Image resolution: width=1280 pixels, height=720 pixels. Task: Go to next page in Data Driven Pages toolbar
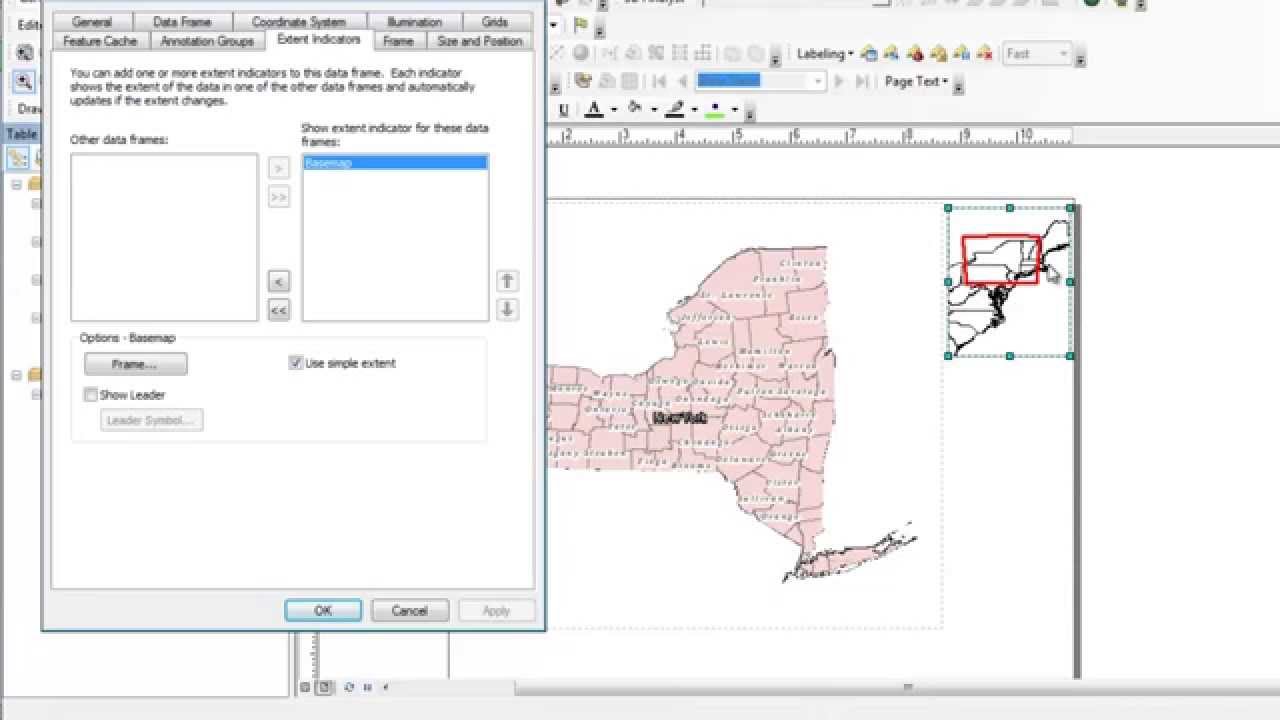point(839,81)
